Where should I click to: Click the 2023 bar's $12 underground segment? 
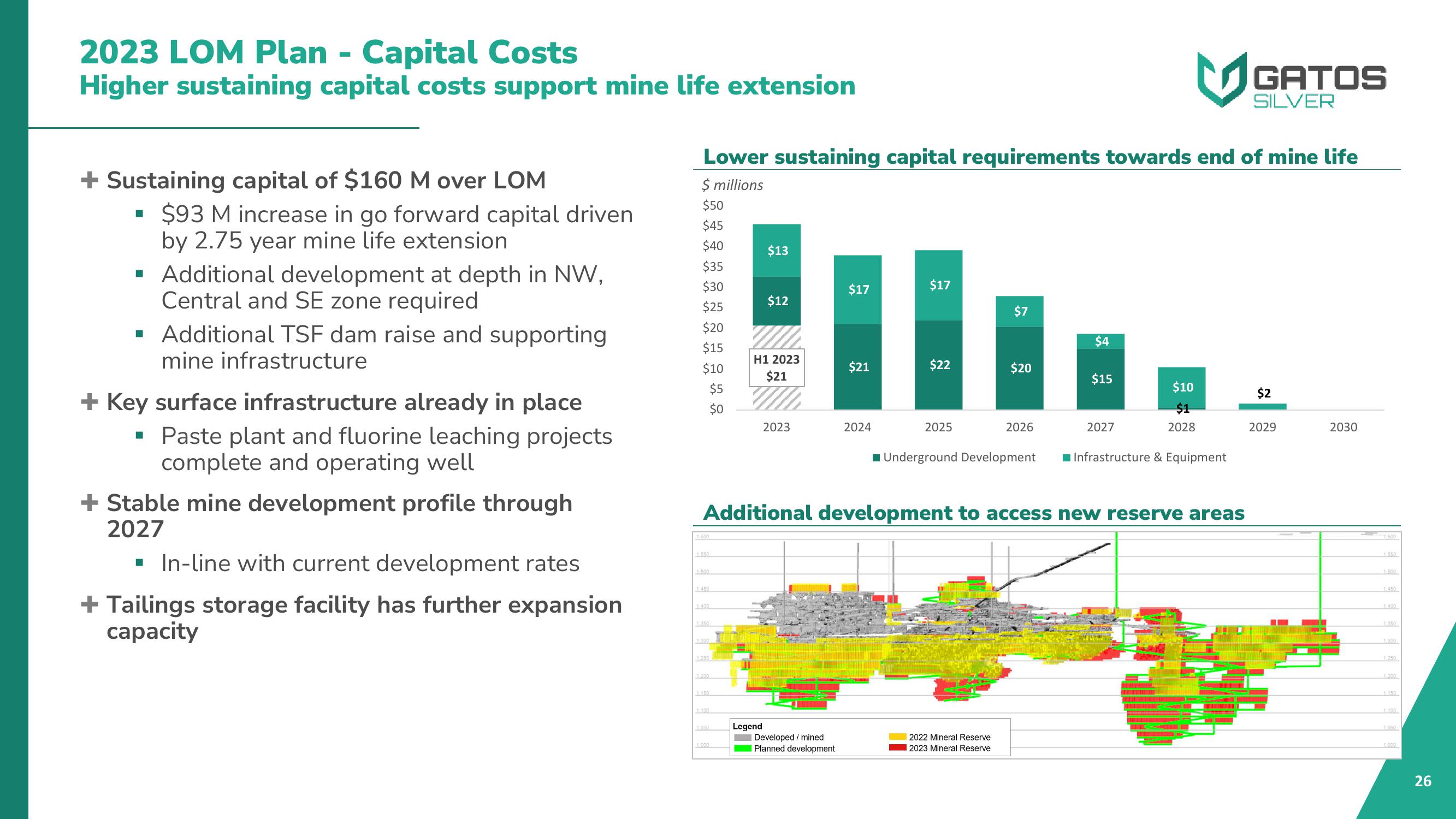(x=777, y=301)
